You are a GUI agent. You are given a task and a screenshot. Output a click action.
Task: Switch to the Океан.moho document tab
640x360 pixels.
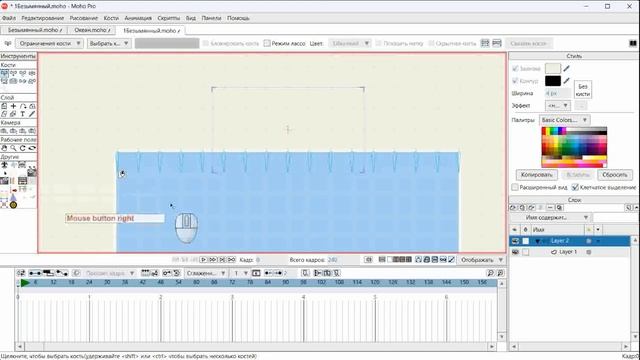(x=91, y=30)
